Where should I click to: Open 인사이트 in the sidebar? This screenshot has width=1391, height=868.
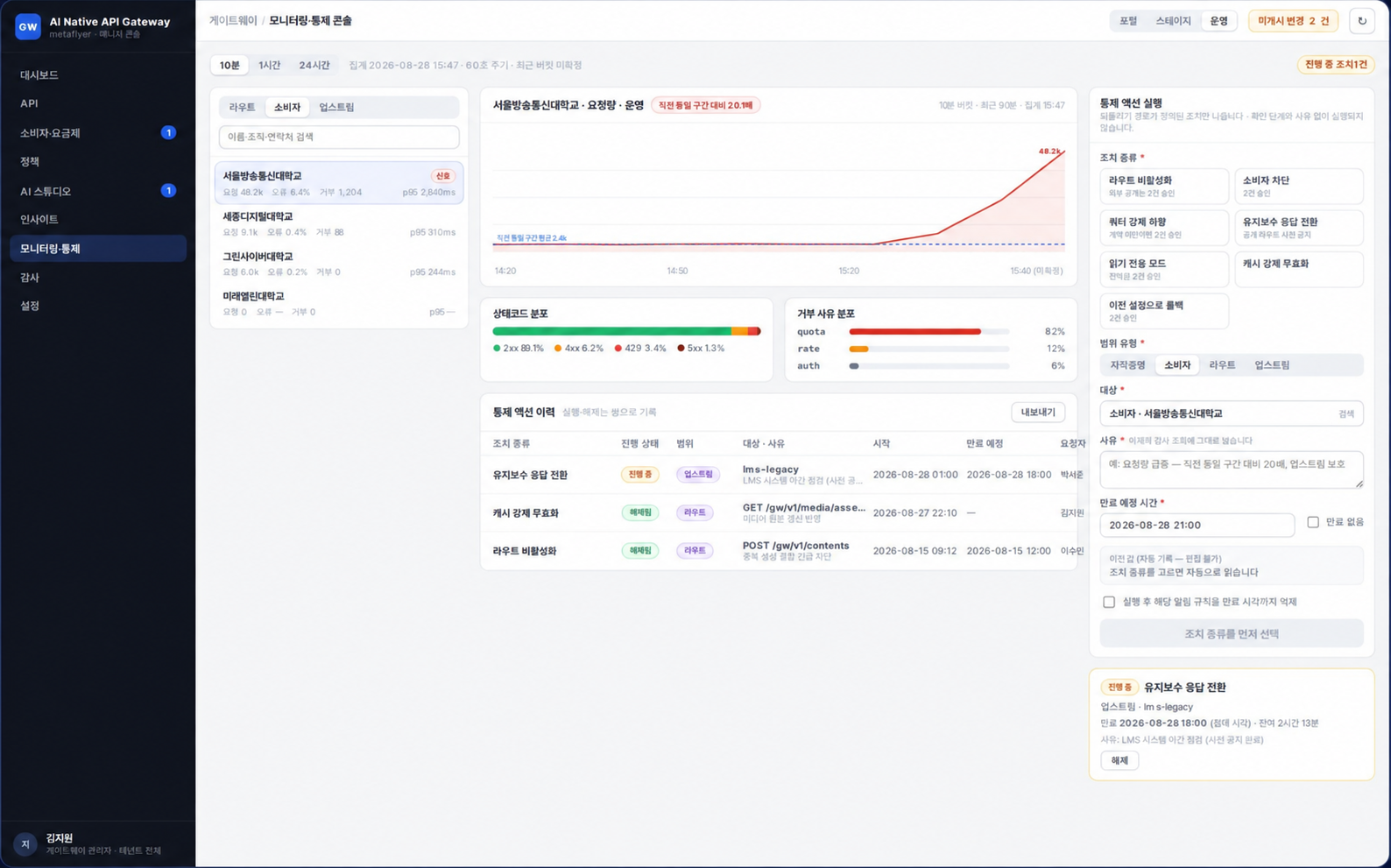pyautogui.click(x=98, y=220)
